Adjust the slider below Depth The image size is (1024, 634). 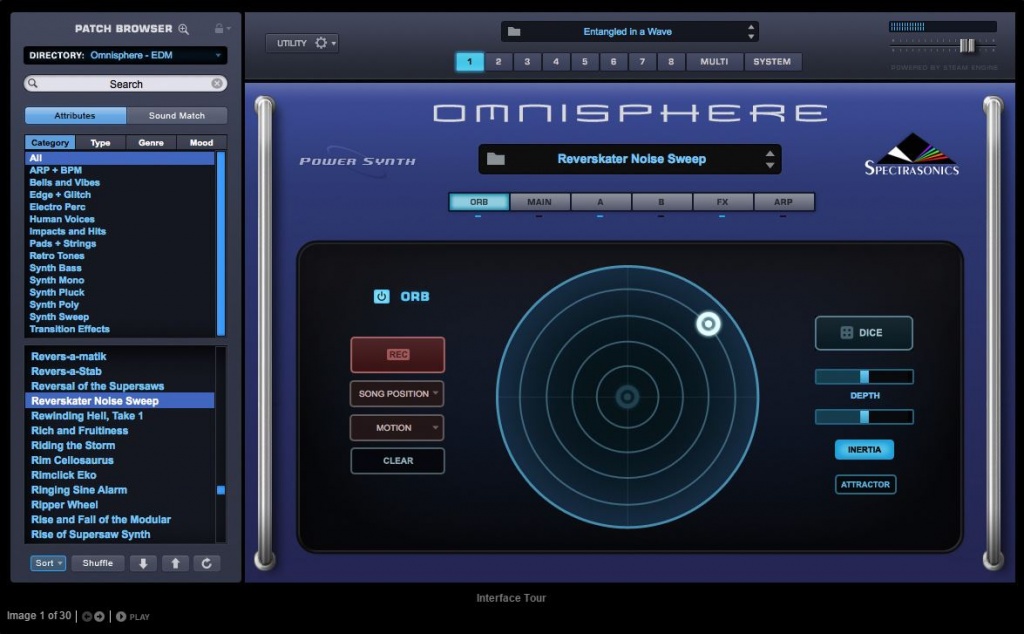tap(864, 417)
